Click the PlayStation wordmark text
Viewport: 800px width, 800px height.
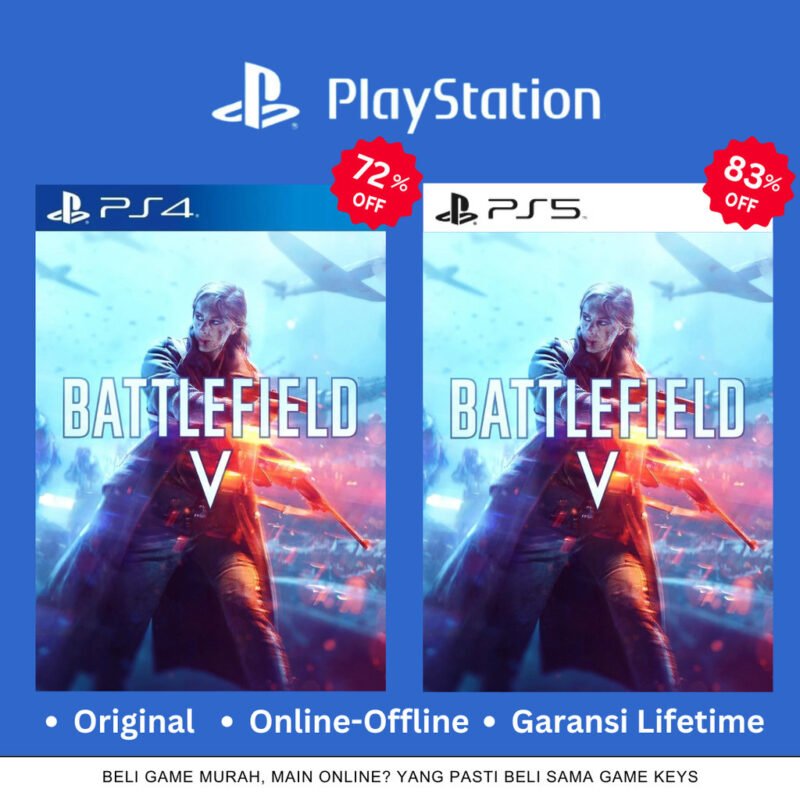[464, 102]
